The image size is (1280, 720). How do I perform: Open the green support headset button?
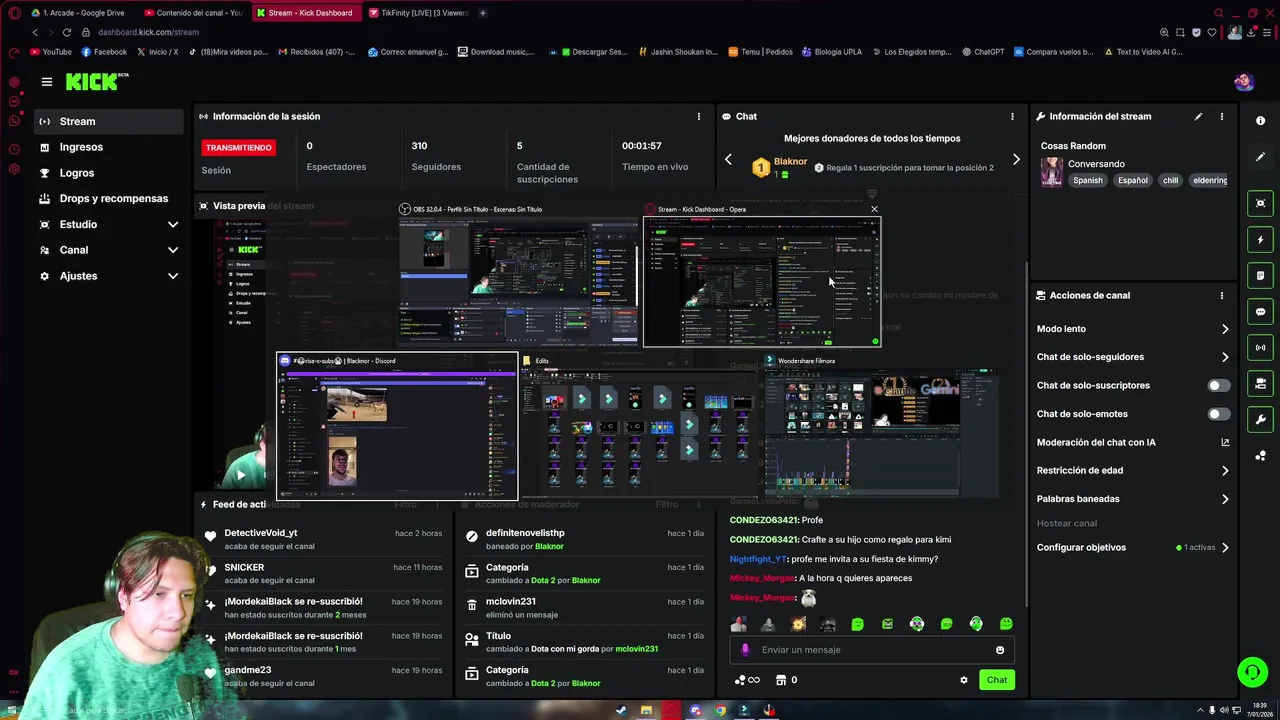pyautogui.click(x=1252, y=672)
